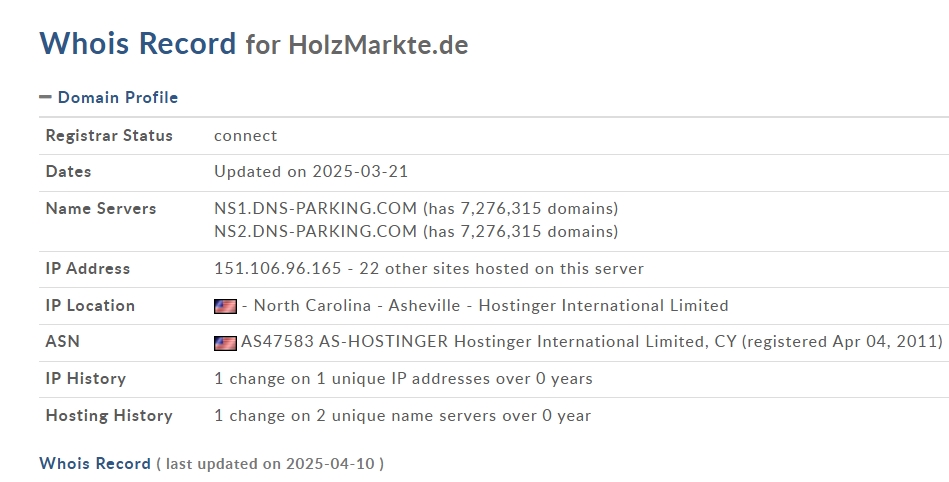Viewport: 949px width, 482px height.
Task: Click the HolzMarkte.de domain title
Action: tap(378, 45)
